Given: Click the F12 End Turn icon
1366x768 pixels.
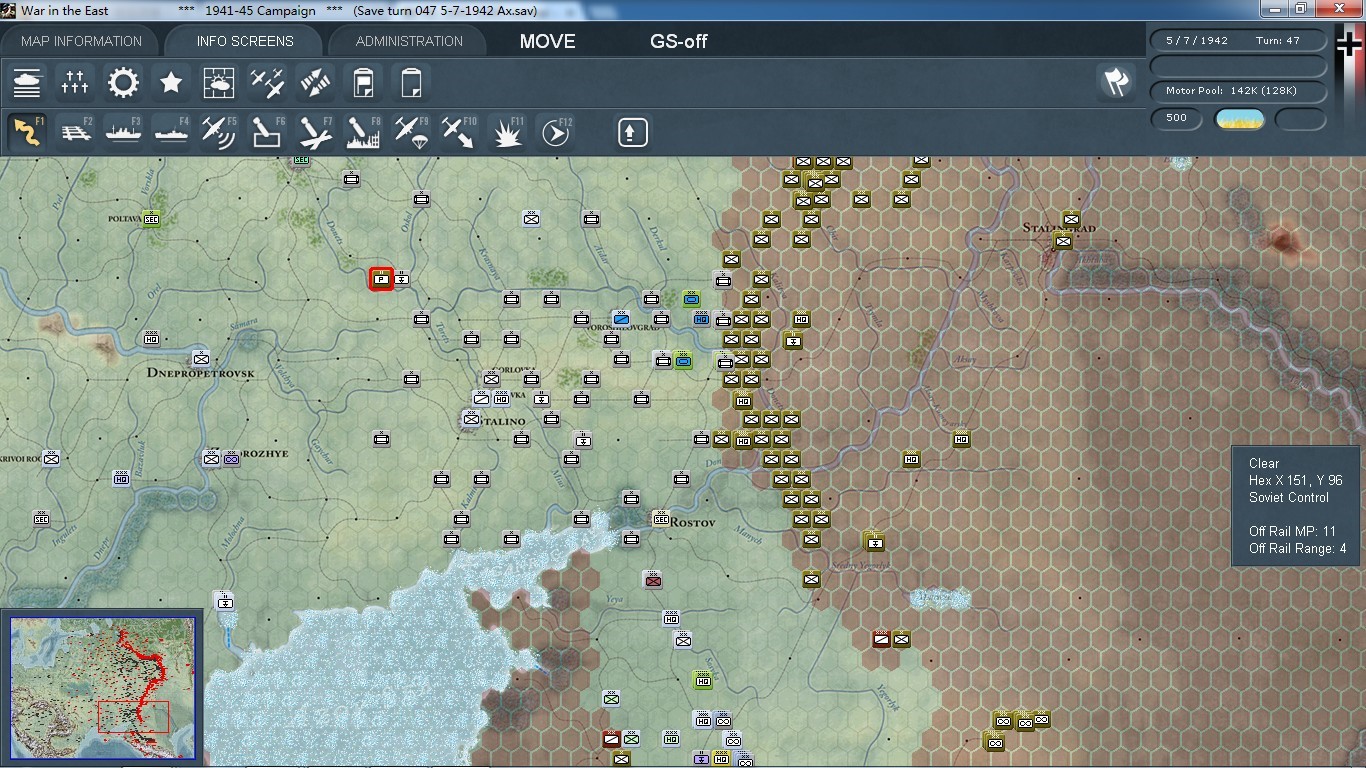Looking at the screenshot, I should [x=555, y=132].
